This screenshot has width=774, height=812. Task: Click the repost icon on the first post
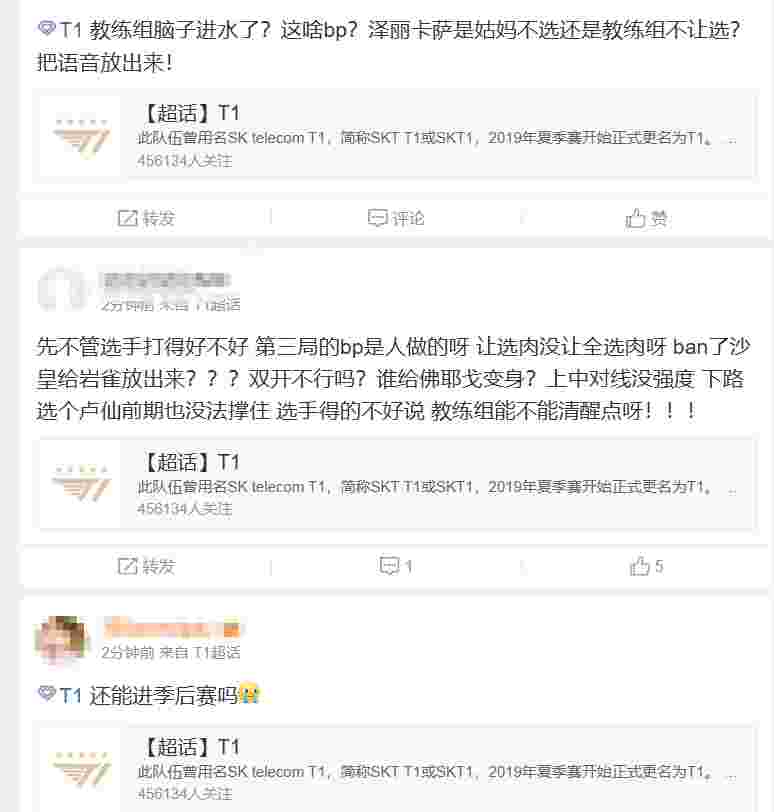pos(127,218)
